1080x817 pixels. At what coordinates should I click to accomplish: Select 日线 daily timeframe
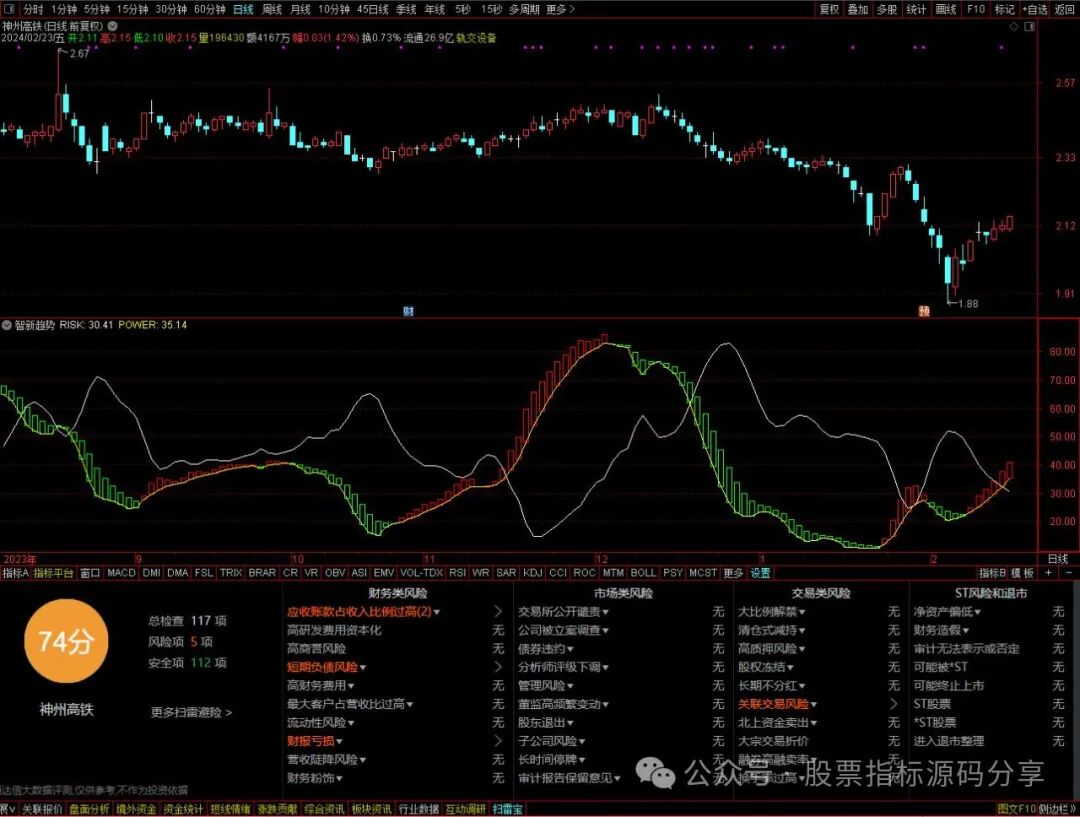pyautogui.click(x=243, y=9)
